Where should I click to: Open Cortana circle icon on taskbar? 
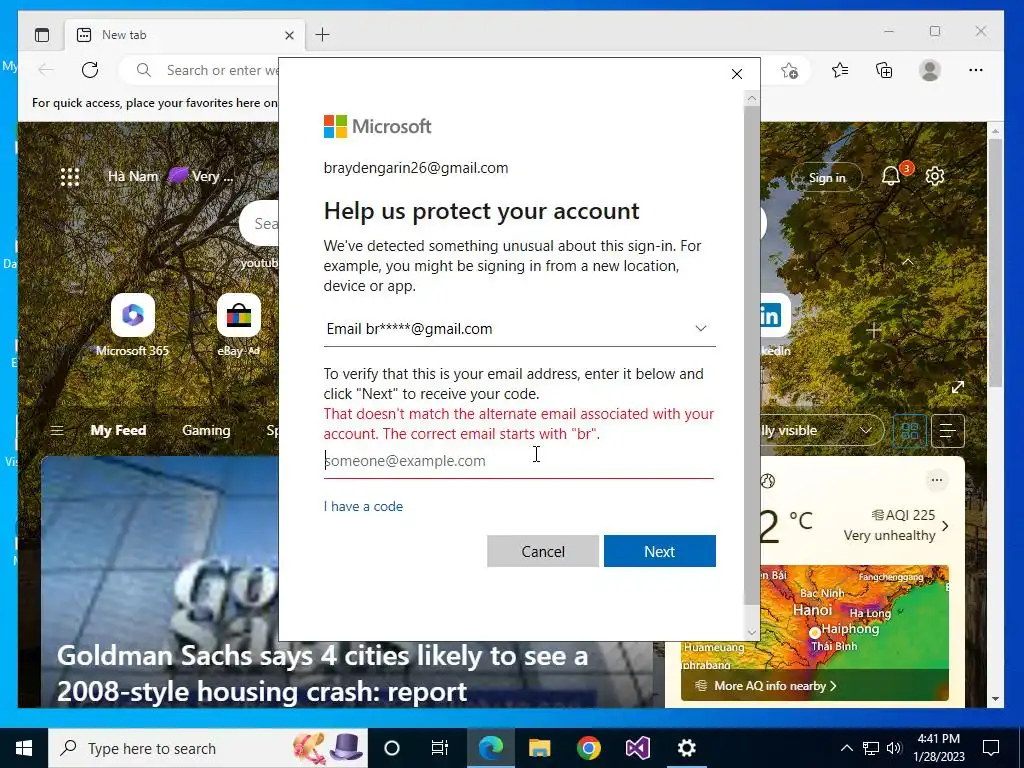[x=392, y=748]
